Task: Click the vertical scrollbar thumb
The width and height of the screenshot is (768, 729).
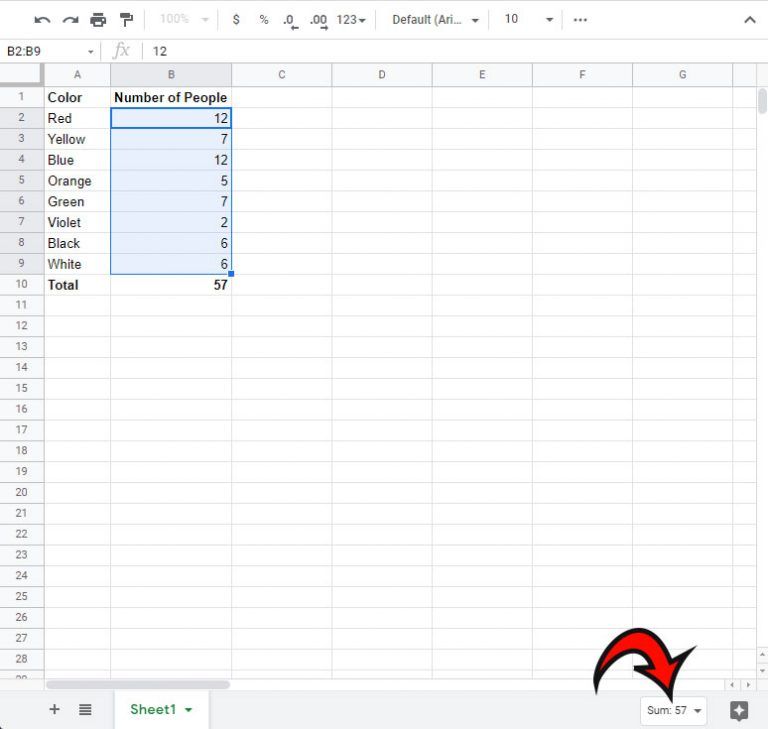Action: coord(762,101)
